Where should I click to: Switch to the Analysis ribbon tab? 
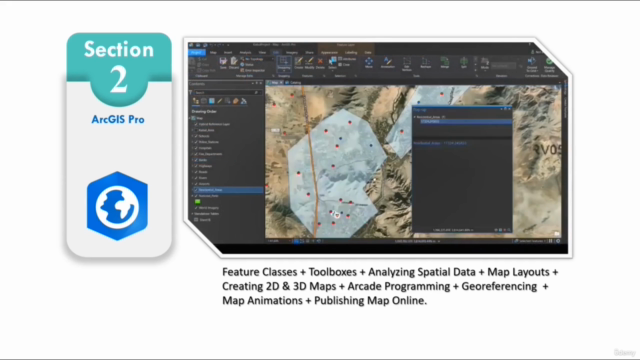coord(245,53)
